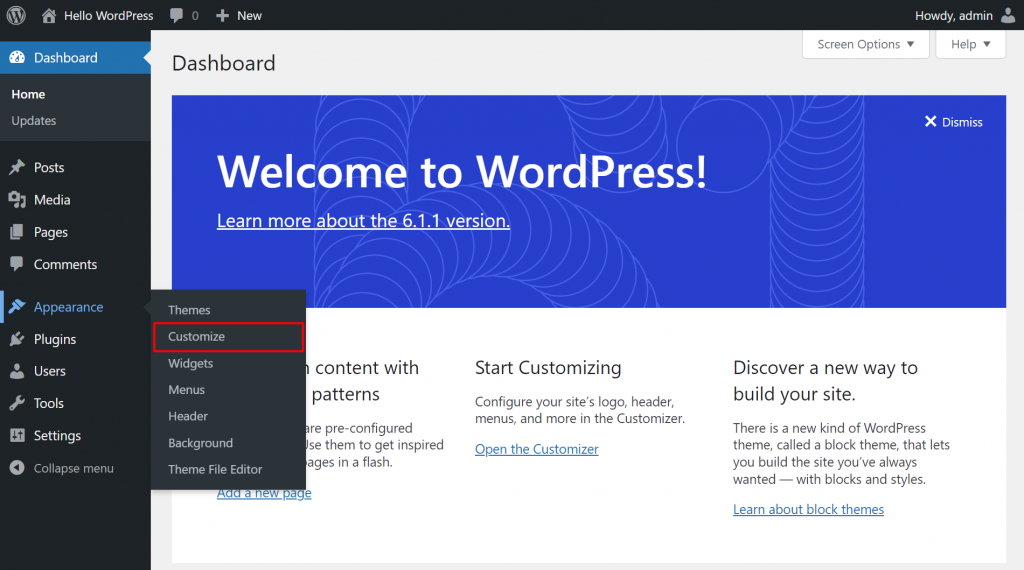1024x570 pixels.
Task: Expand the Screen Options dropdown
Action: pos(865,44)
